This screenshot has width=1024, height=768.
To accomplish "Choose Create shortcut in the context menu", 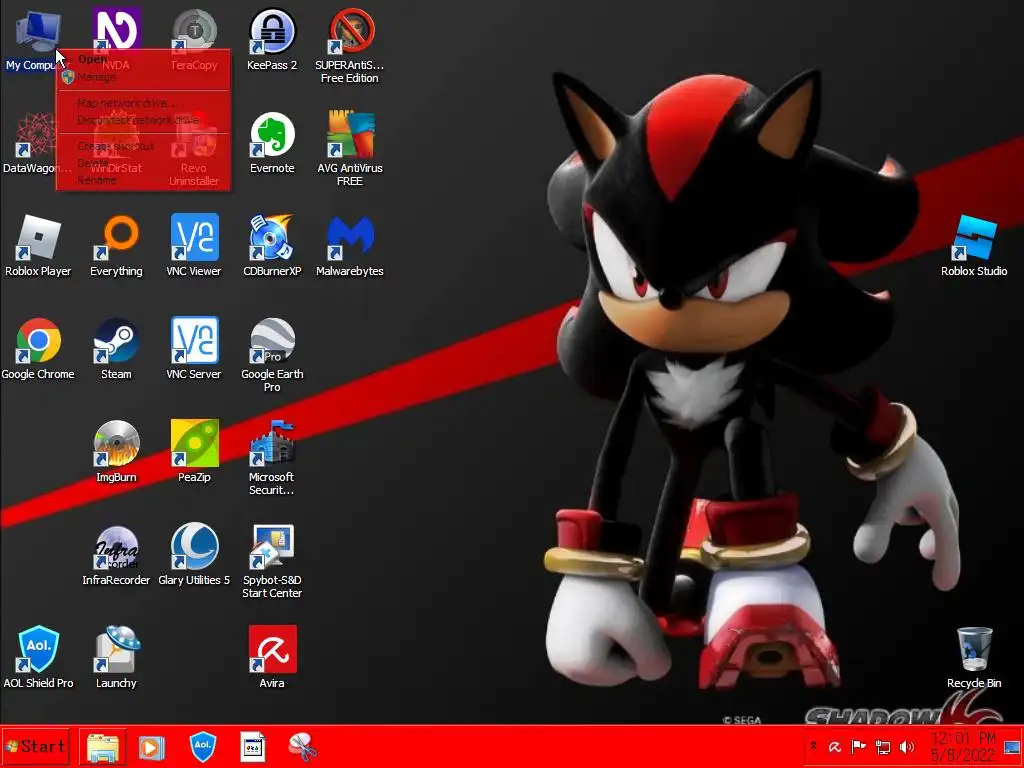I will (144, 146).
